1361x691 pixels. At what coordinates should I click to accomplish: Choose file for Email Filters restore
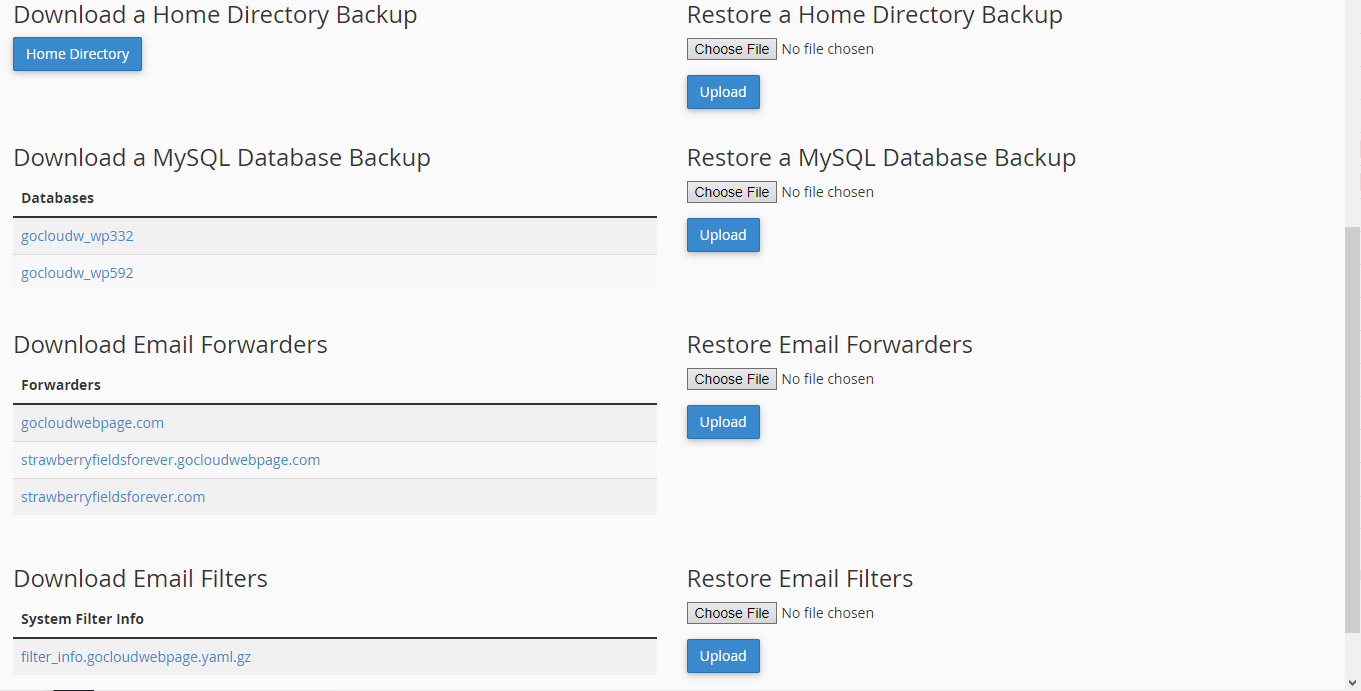pos(732,613)
